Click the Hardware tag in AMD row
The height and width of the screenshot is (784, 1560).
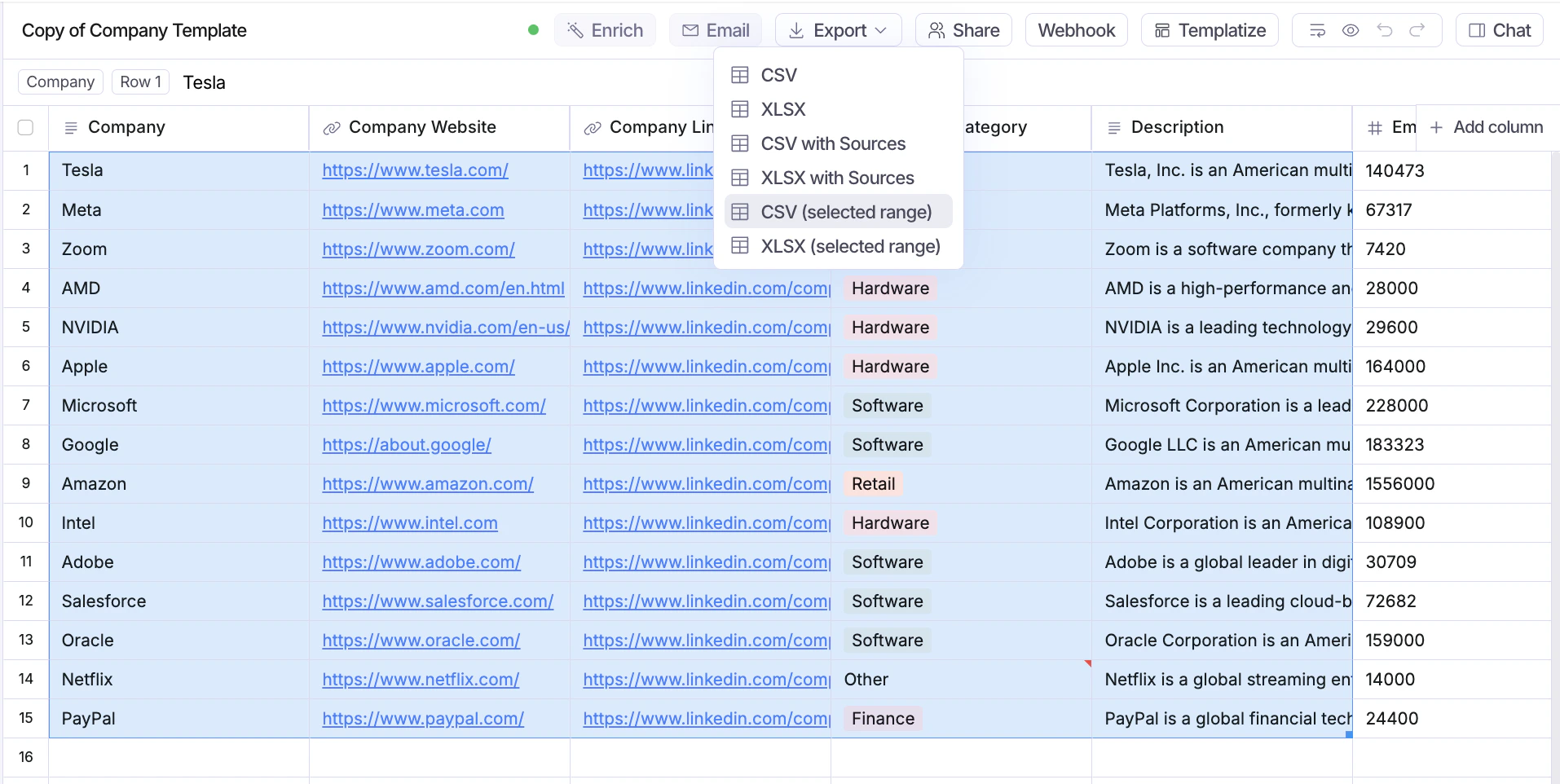coord(891,288)
